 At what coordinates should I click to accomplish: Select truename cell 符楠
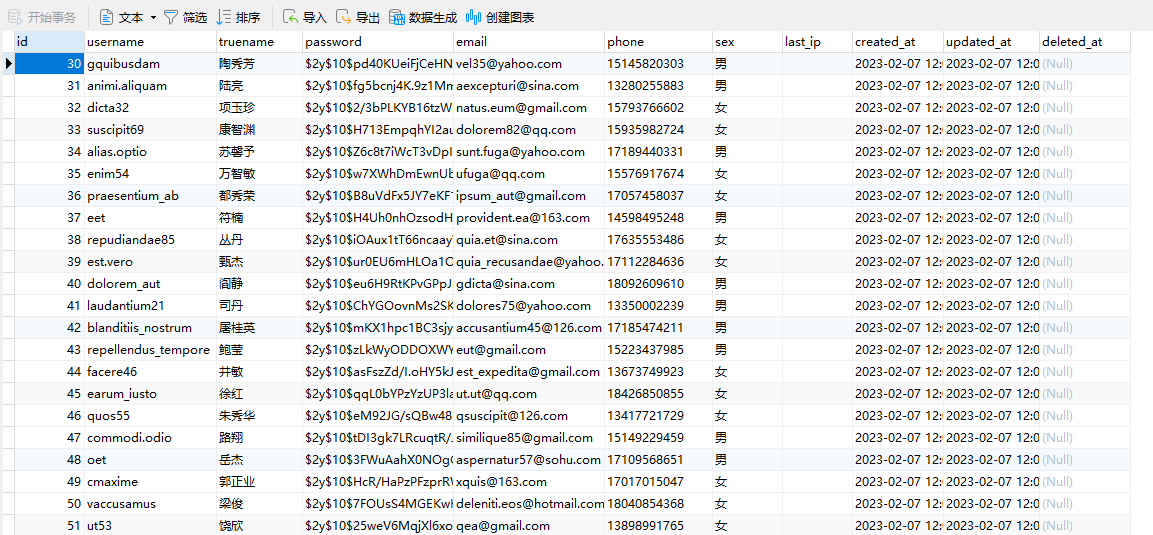(x=260, y=218)
